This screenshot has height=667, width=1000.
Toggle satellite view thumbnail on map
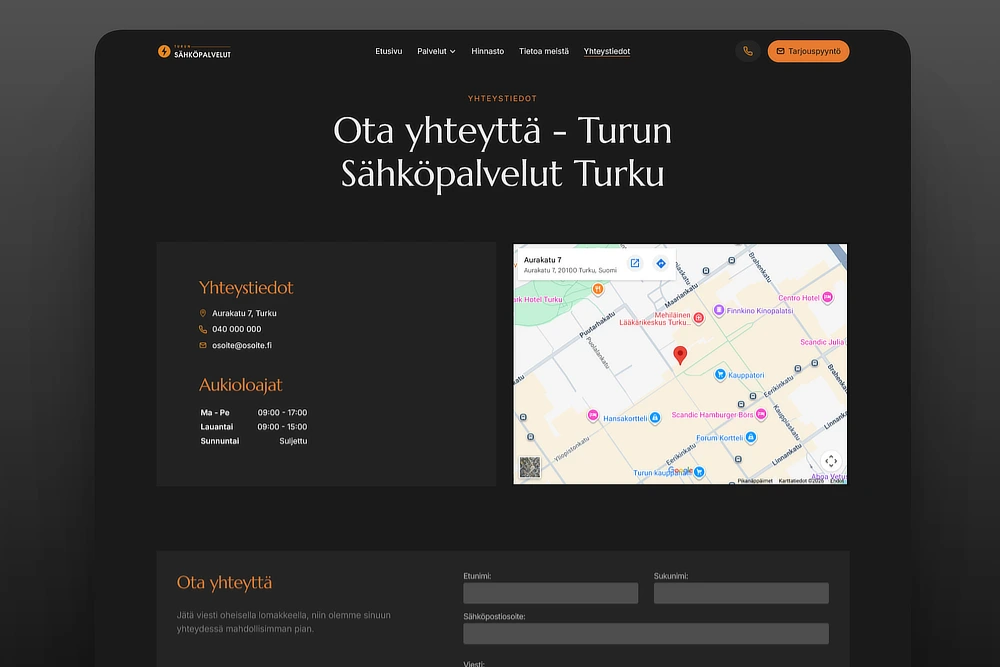coord(530,467)
